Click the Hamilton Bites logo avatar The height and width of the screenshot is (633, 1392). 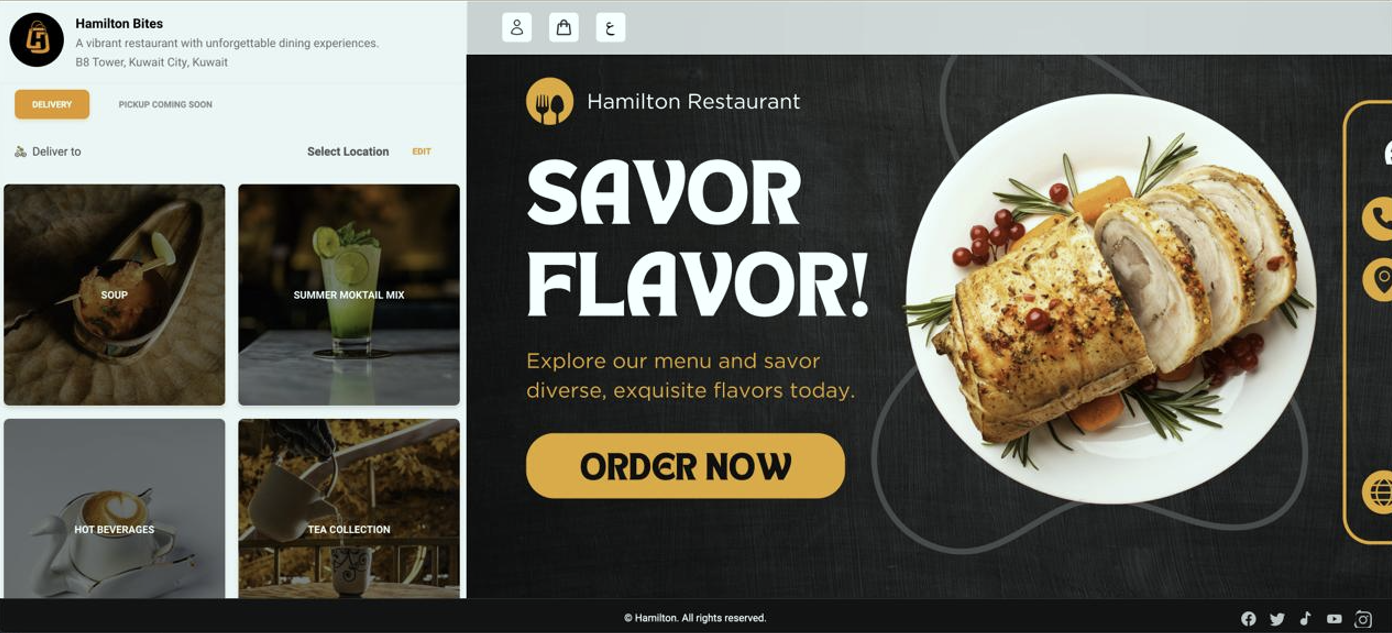tap(37, 40)
